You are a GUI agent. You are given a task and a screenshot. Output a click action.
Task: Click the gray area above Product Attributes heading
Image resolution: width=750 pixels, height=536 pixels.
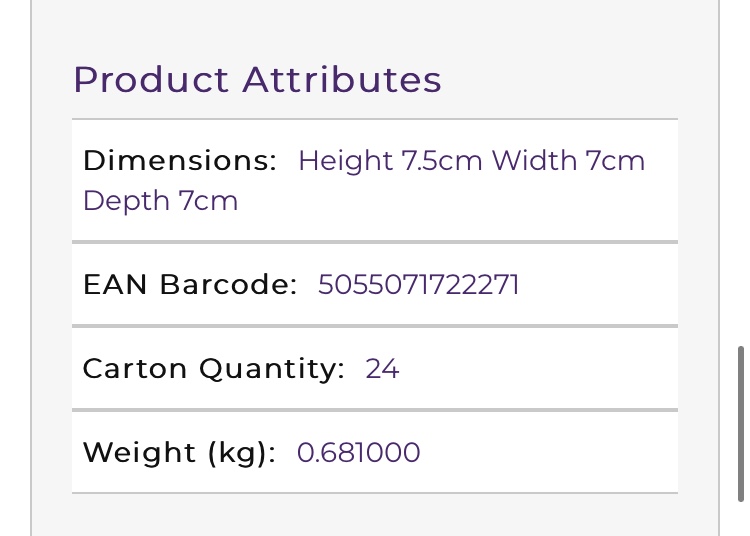pyautogui.click(x=375, y=29)
